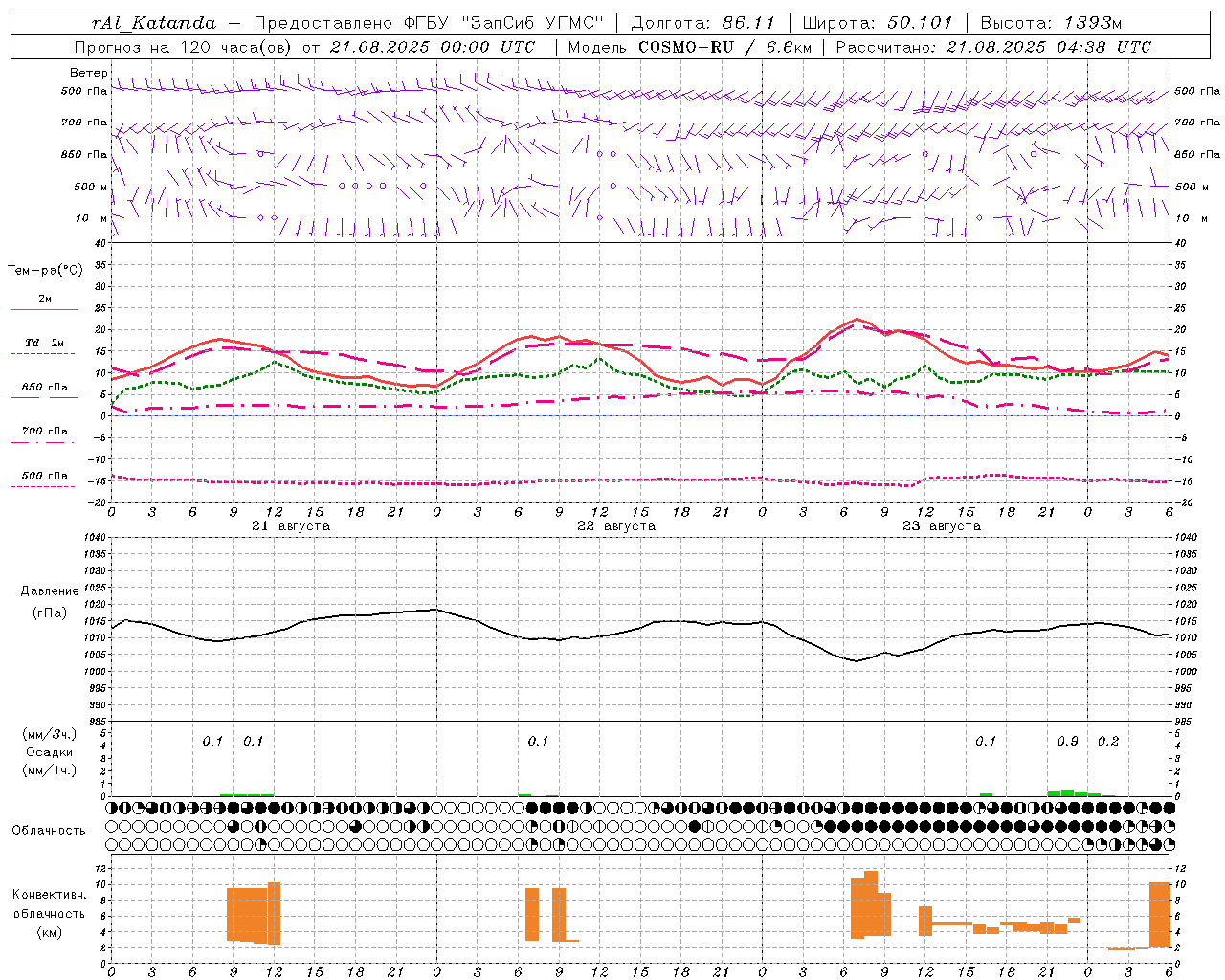Select the Конвективн. convective cloud label
The height and width of the screenshot is (980, 1225).
pyautogui.click(x=49, y=895)
